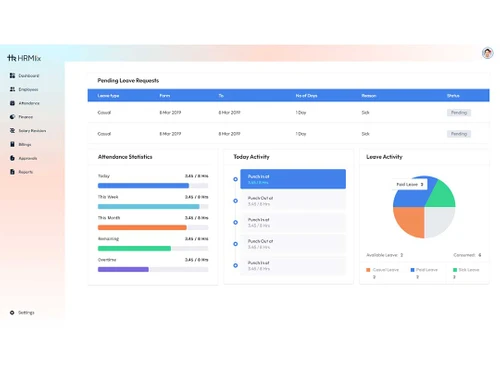500x375 pixels.
Task: Select the Employees sidebar icon
Action: pyautogui.click(x=12, y=89)
